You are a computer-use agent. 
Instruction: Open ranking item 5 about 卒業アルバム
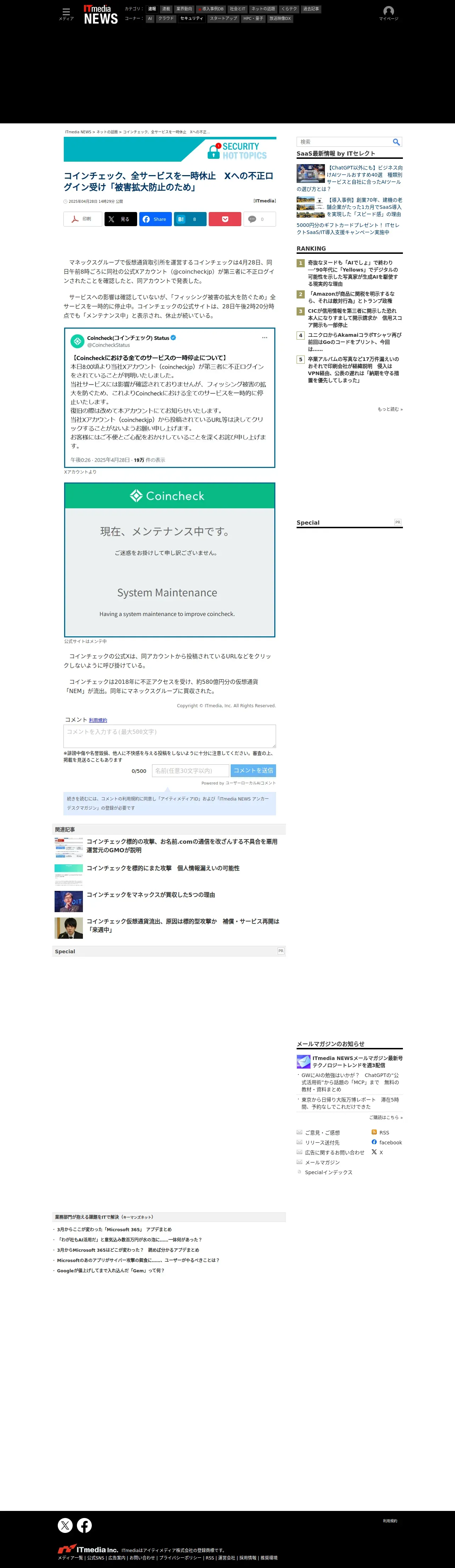[x=353, y=369]
